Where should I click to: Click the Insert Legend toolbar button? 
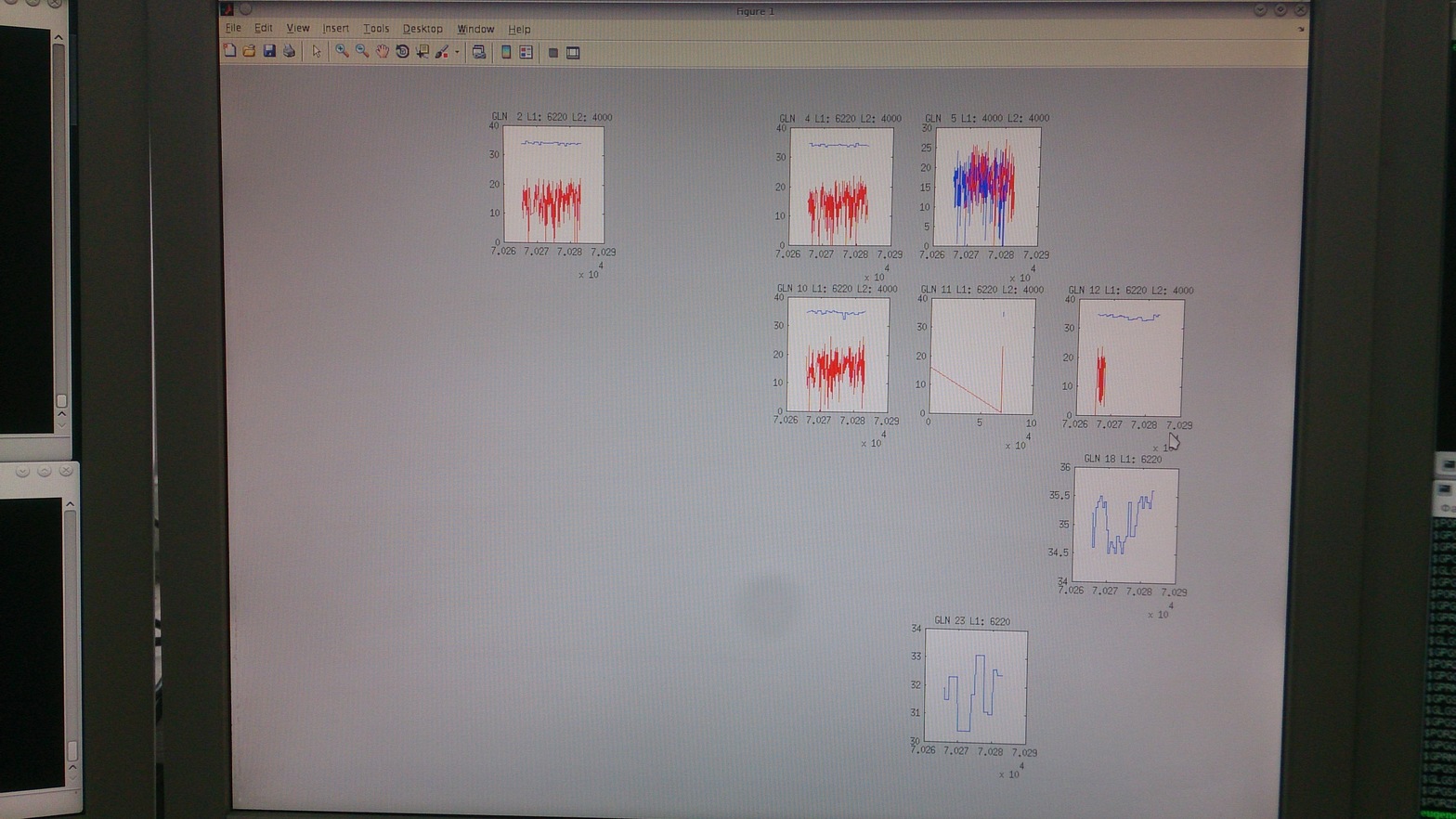coord(526,53)
